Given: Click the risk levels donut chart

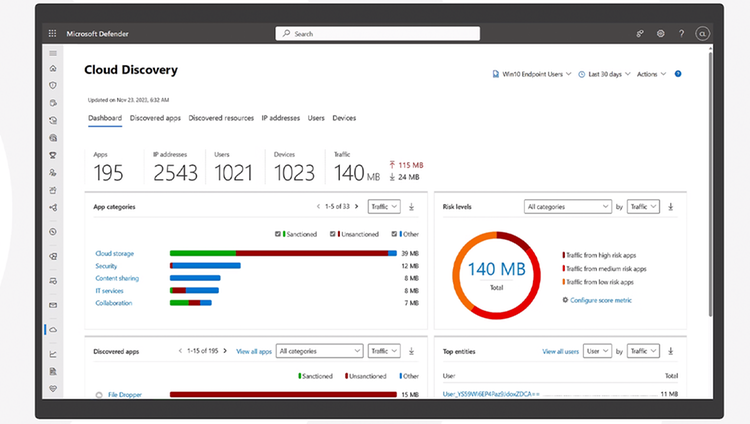Looking at the screenshot, I should (x=496, y=275).
